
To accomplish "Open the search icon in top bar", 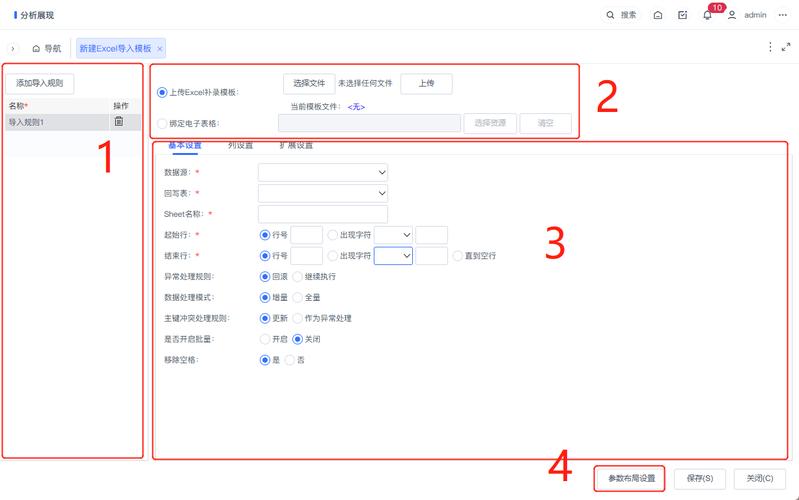I will pyautogui.click(x=610, y=15).
